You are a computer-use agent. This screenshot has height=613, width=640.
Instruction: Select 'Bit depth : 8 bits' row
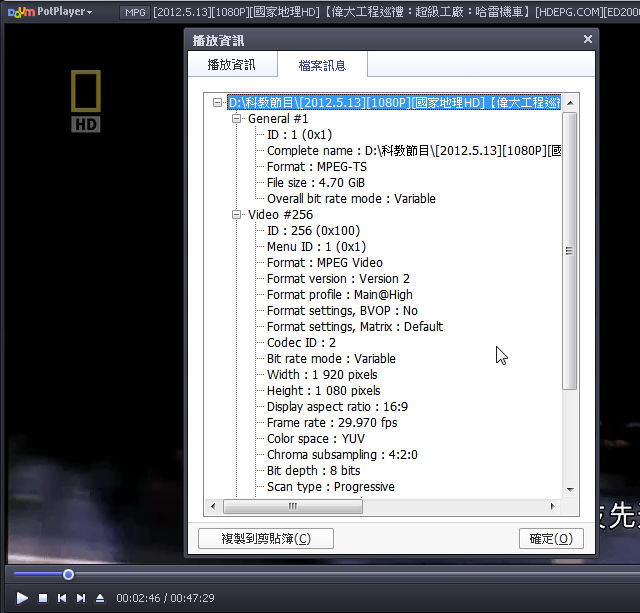(313, 471)
